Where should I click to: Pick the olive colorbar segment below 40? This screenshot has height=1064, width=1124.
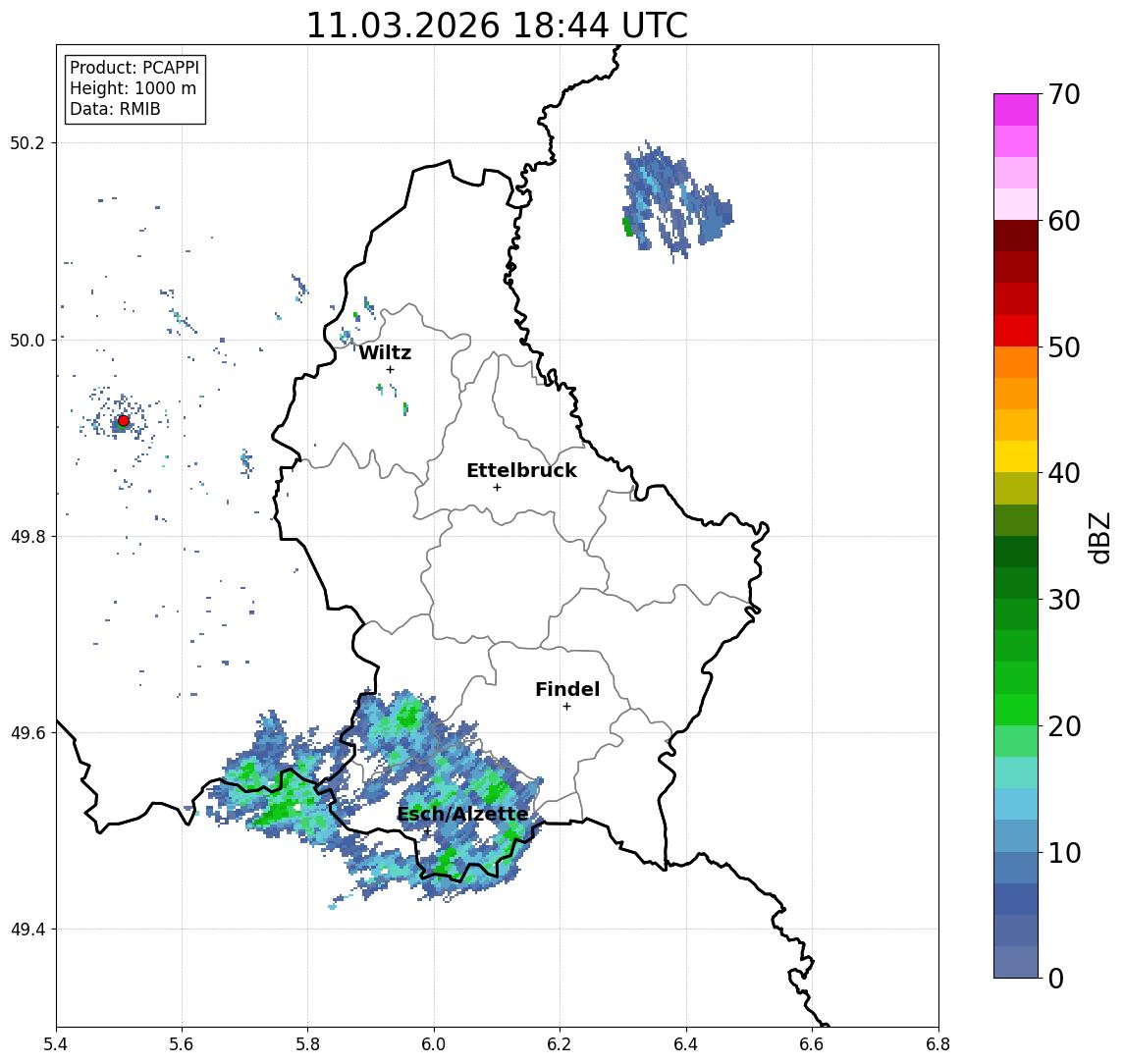point(1016,488)
